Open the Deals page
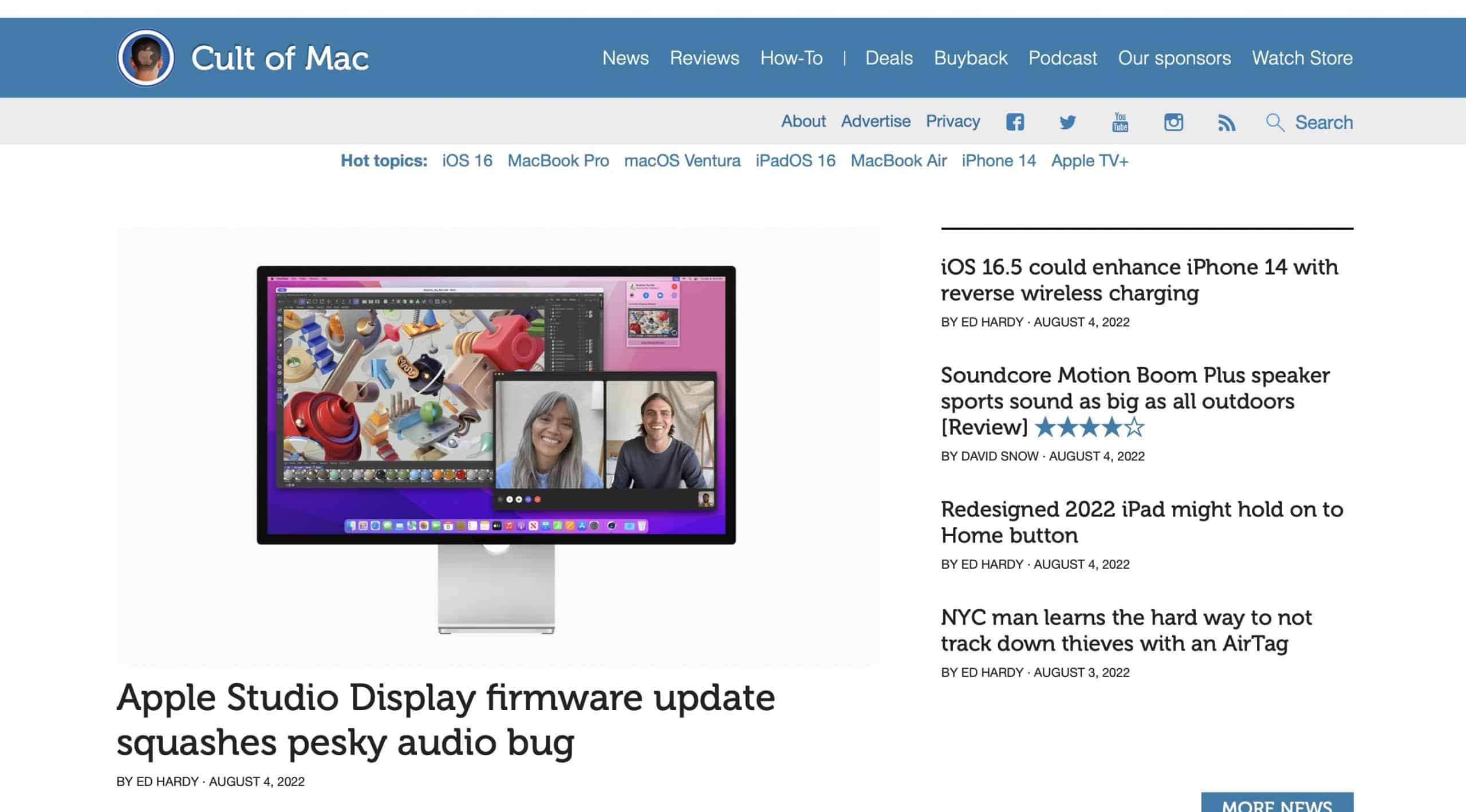 tap(889, 58)
